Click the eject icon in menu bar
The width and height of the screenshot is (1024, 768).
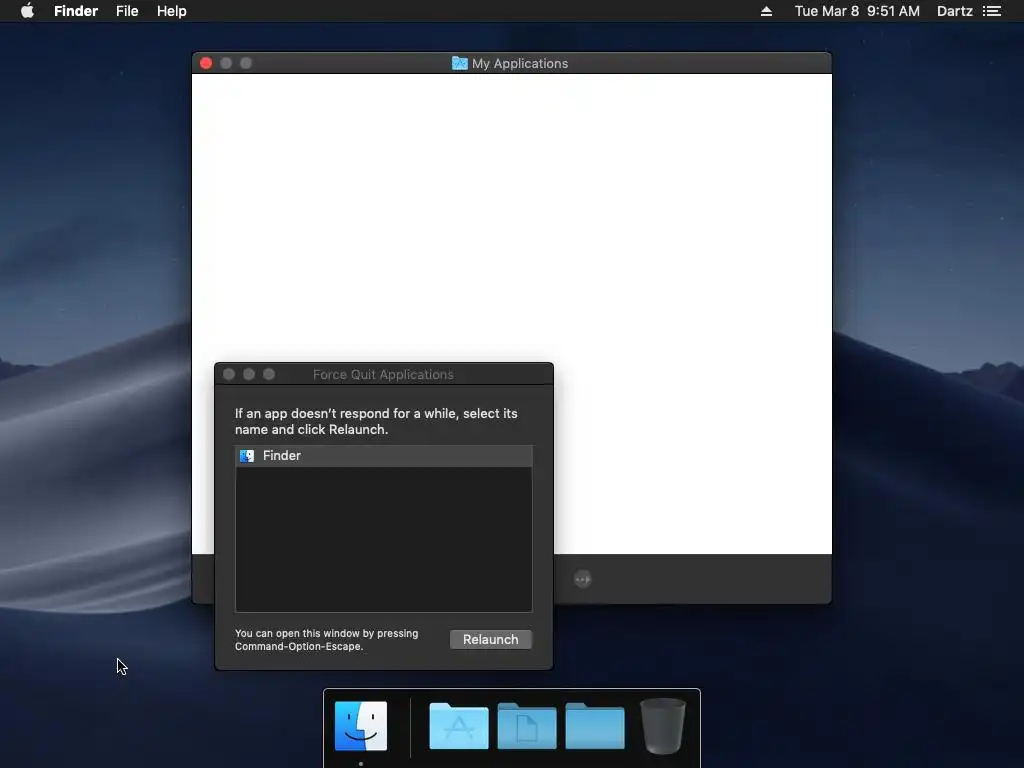pos(766,11)
